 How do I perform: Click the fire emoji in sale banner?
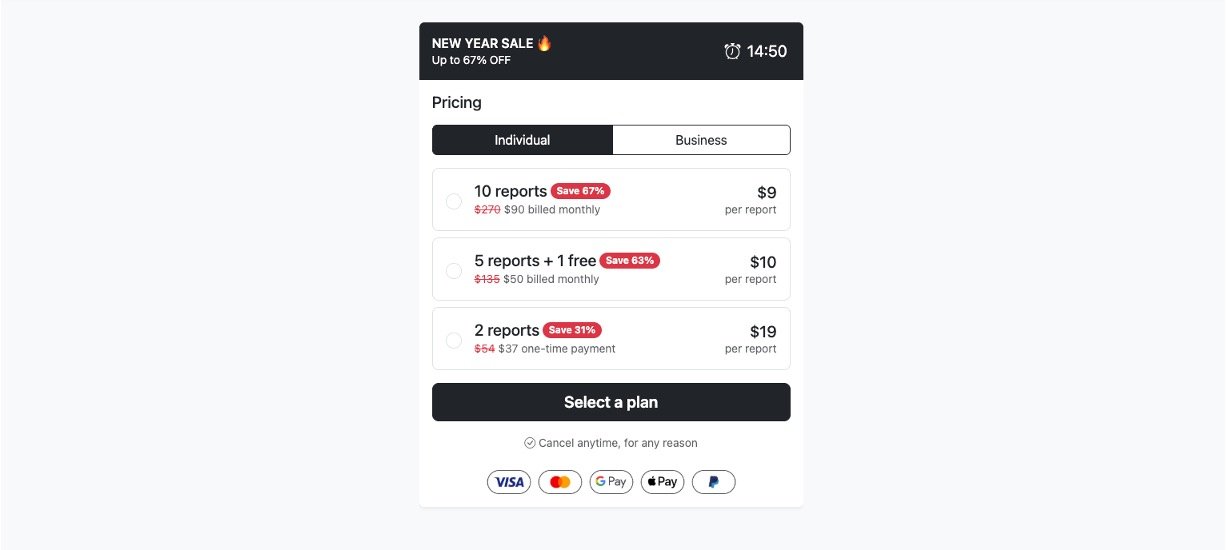pyautogui.click(x=545, y=43)
